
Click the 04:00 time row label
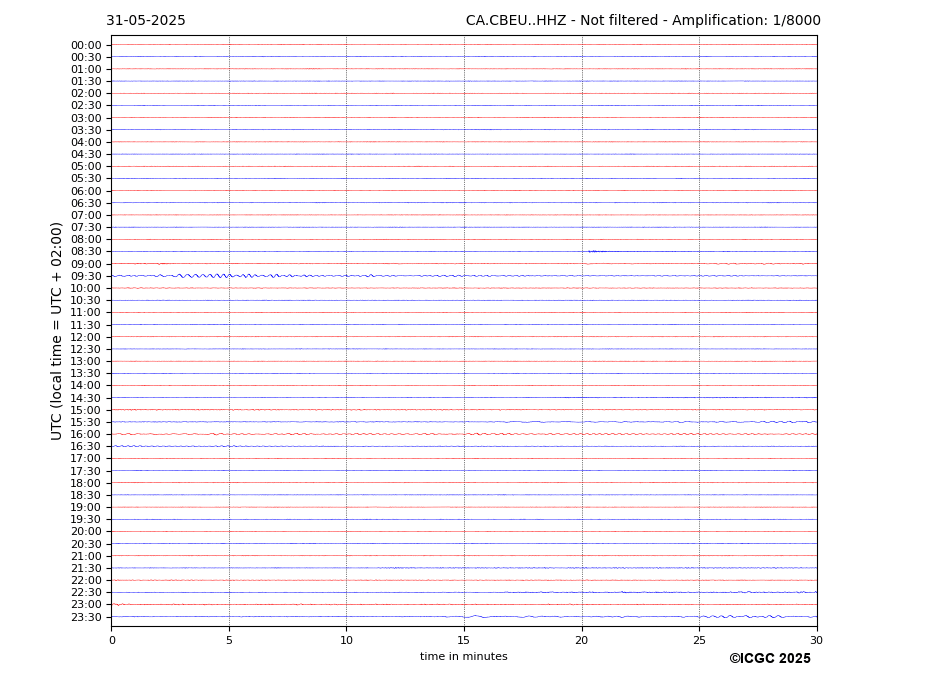click(x=86, y=143)
